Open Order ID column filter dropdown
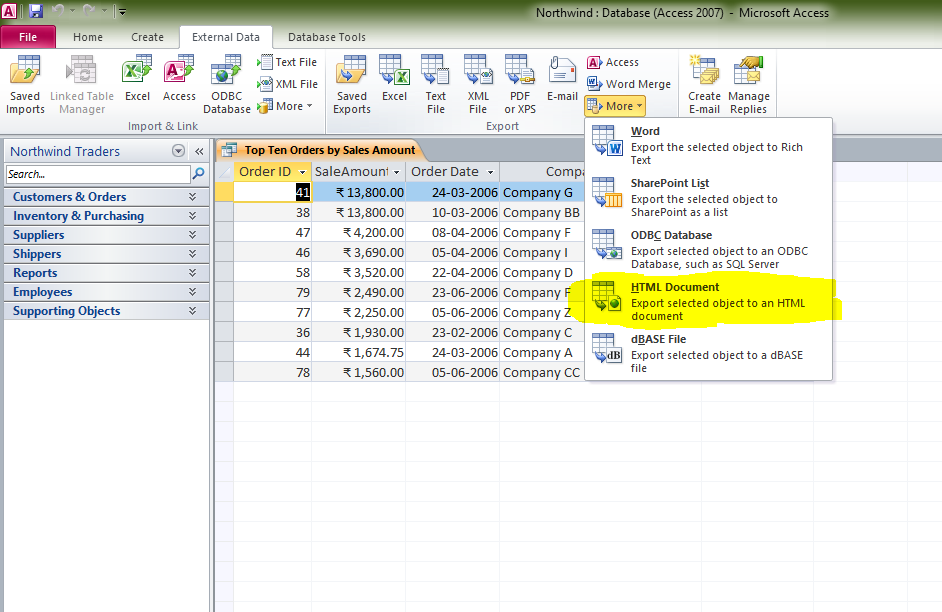The height and width of the screenshot is (612, 942). pos(303,172)
